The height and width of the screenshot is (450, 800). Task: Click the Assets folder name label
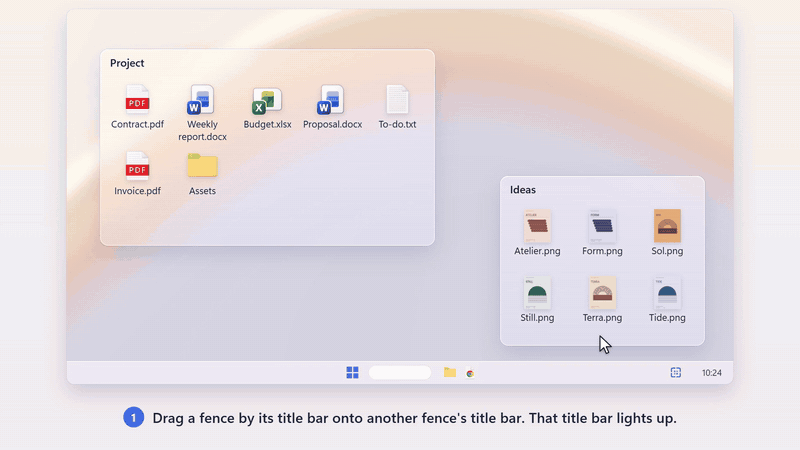click(x=203, y=191)
